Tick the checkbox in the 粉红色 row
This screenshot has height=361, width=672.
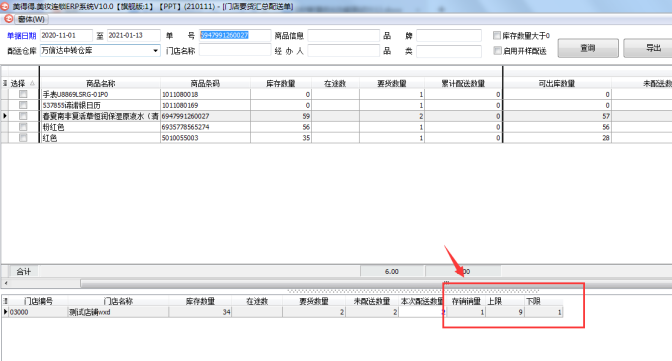pyautogui.click(x=23, y=127)
